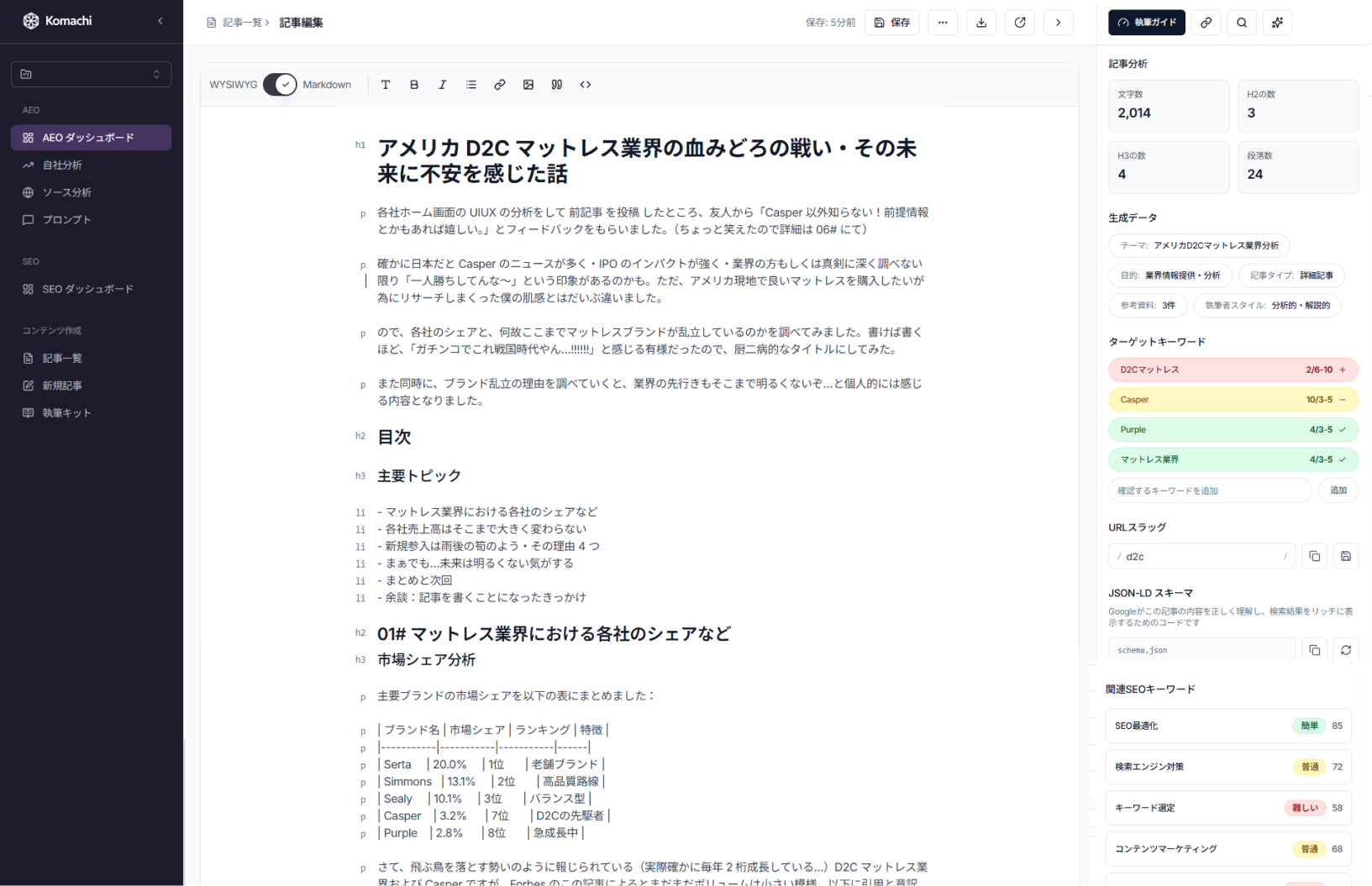The width and height of the screenshot is (1372, 886).
Task: Click the 追加 keyword add button
Action: 1338,490
